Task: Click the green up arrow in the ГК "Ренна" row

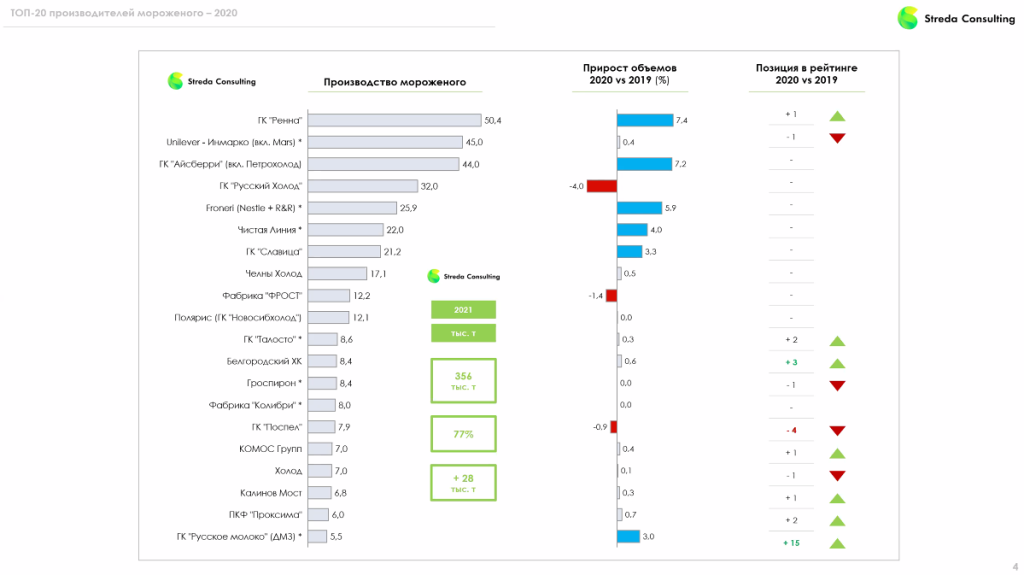Action: [837, 116]
